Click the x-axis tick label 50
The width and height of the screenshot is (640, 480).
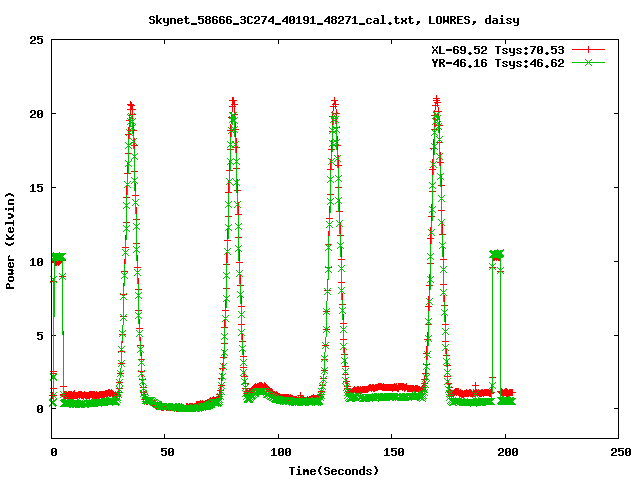(167, 452)
